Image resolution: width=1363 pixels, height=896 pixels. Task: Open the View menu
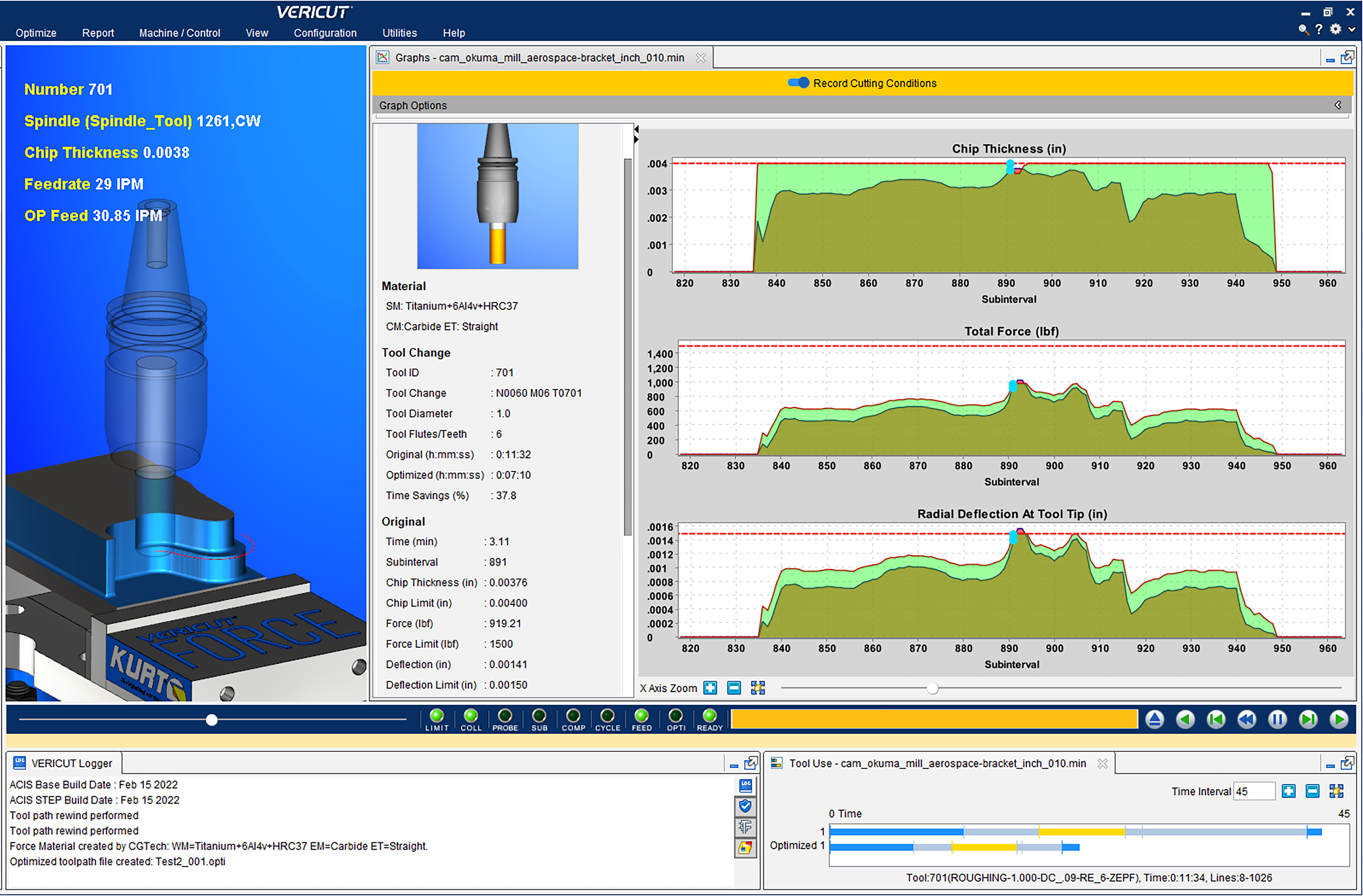(x=257, y=33)
